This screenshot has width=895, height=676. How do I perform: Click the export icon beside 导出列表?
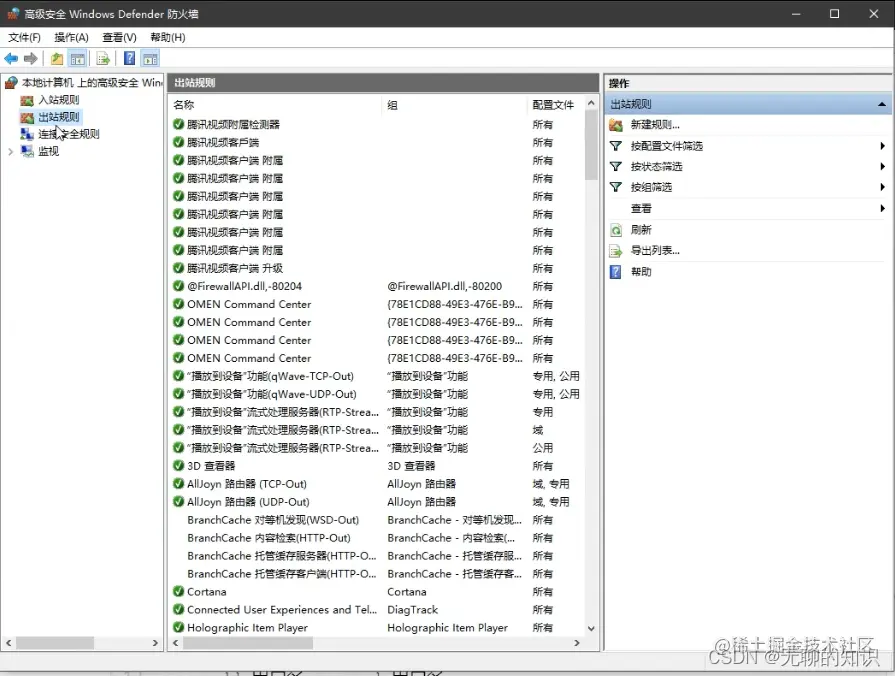point(616,251)
